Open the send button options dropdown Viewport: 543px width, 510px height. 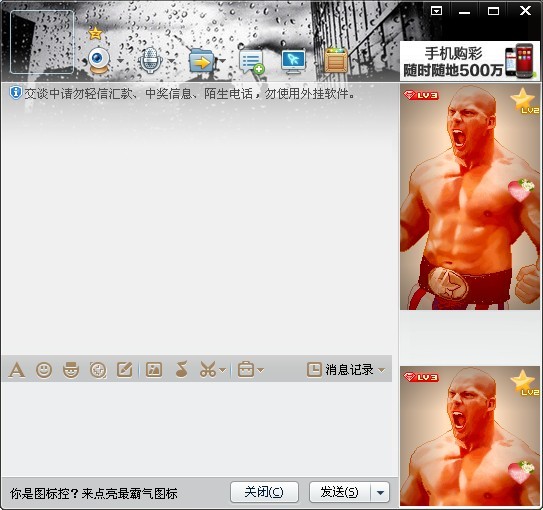(x=380, y=493)
